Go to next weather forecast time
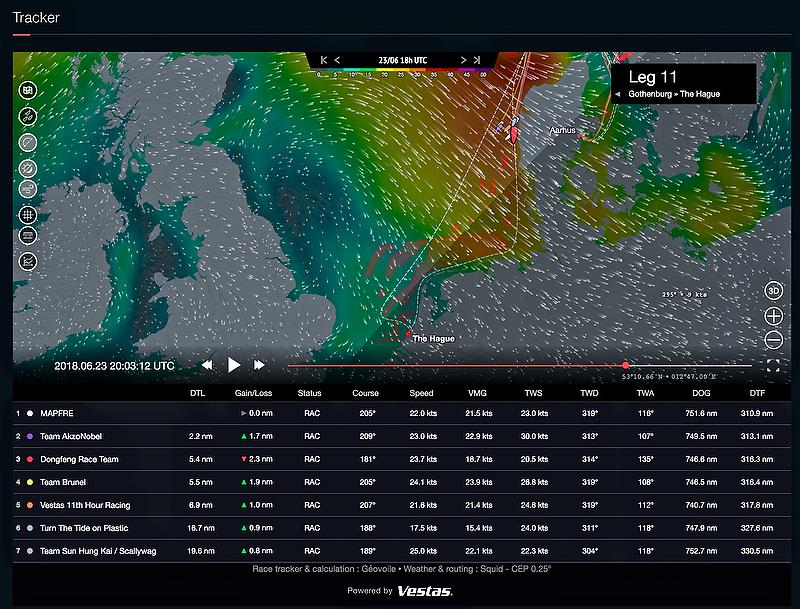800x609 pixels. (463, 60)
